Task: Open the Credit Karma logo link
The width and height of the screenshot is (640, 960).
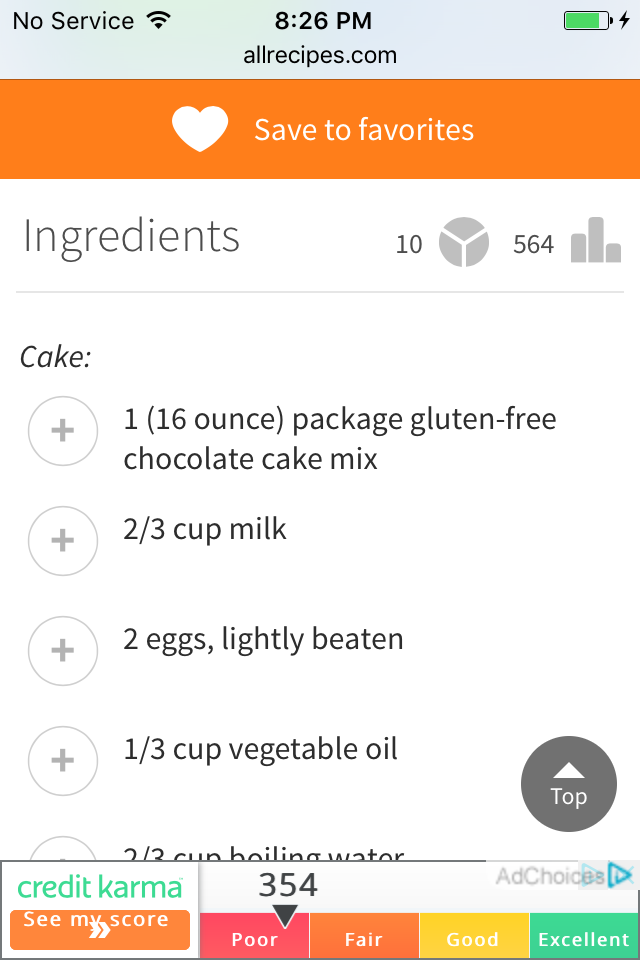Action: [x=100, y=887]
